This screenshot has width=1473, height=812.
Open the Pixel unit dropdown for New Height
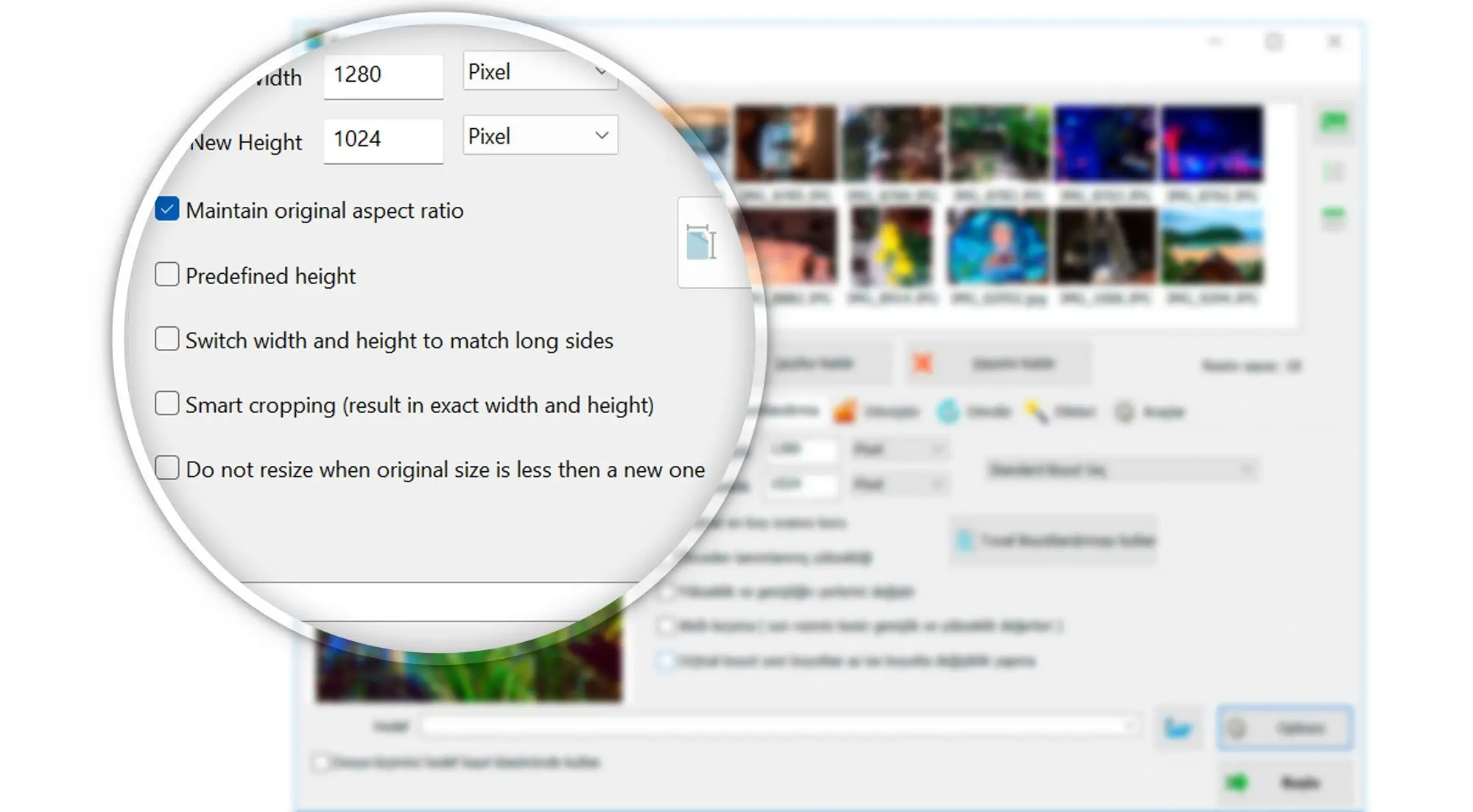540,135
